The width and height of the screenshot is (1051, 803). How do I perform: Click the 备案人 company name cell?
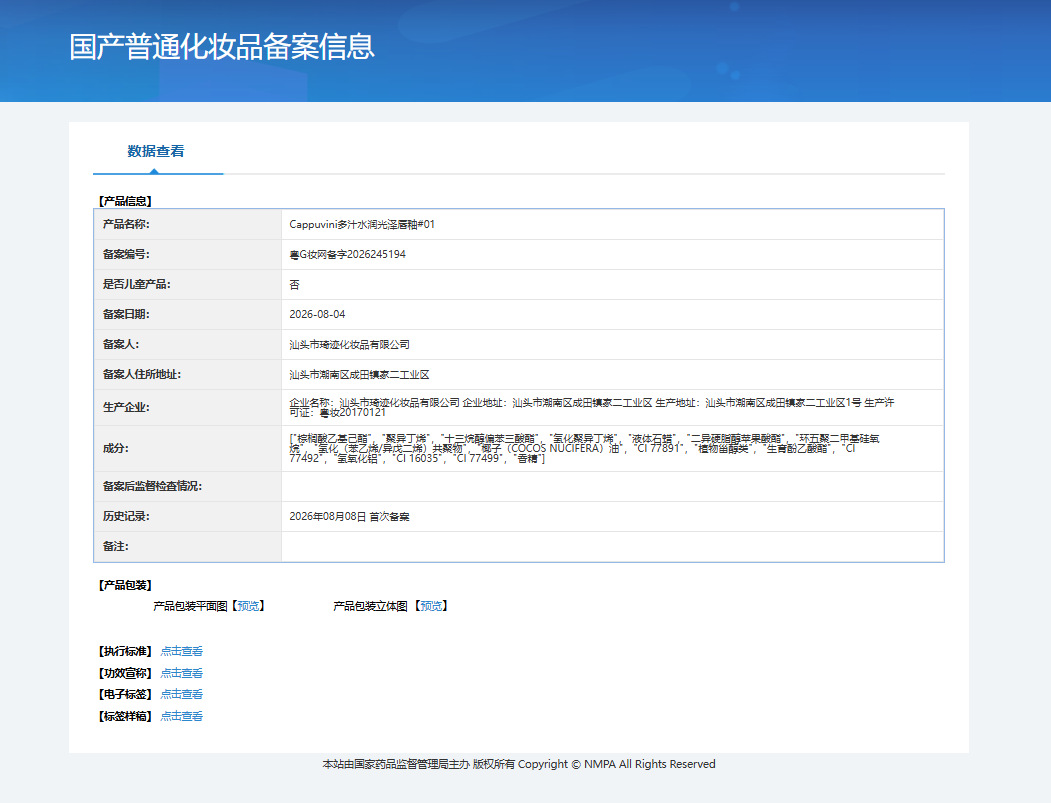point(612,345)
